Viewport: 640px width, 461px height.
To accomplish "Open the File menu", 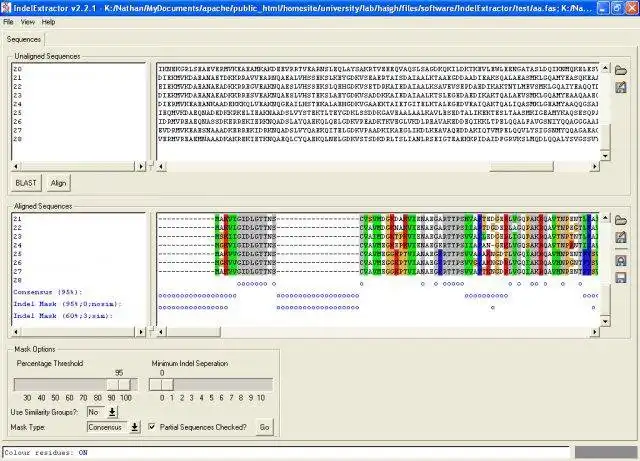I will (x=8, y=22).
